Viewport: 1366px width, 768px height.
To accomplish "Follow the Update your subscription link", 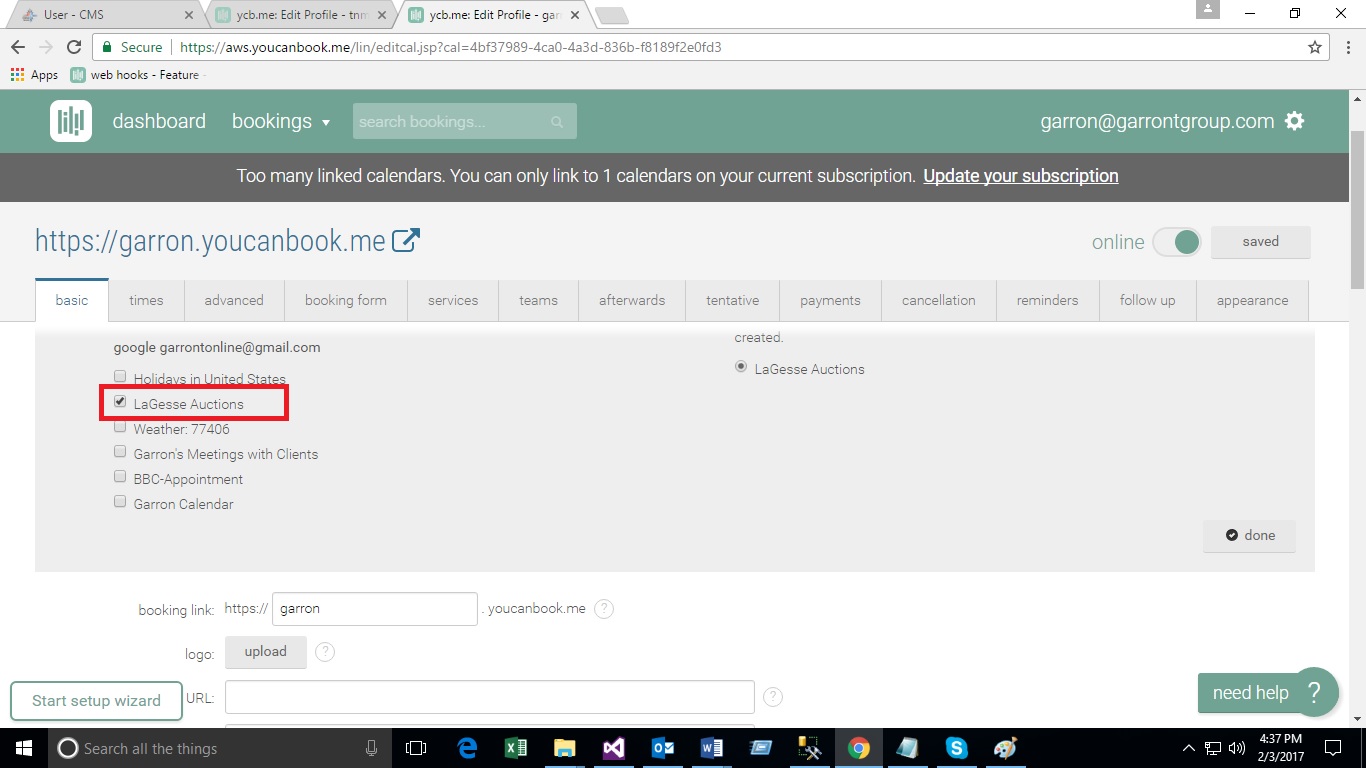I will pos(1020,176).
